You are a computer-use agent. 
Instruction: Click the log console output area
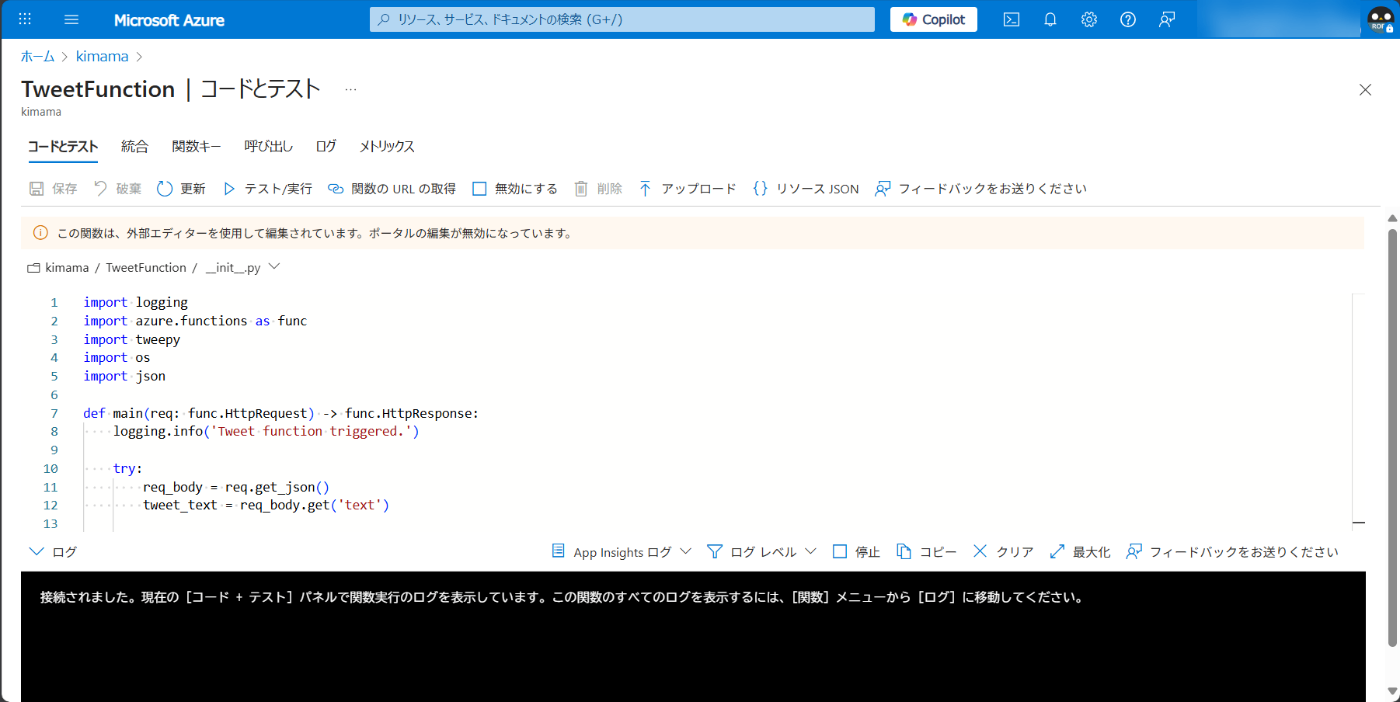[x=693, y=636]
